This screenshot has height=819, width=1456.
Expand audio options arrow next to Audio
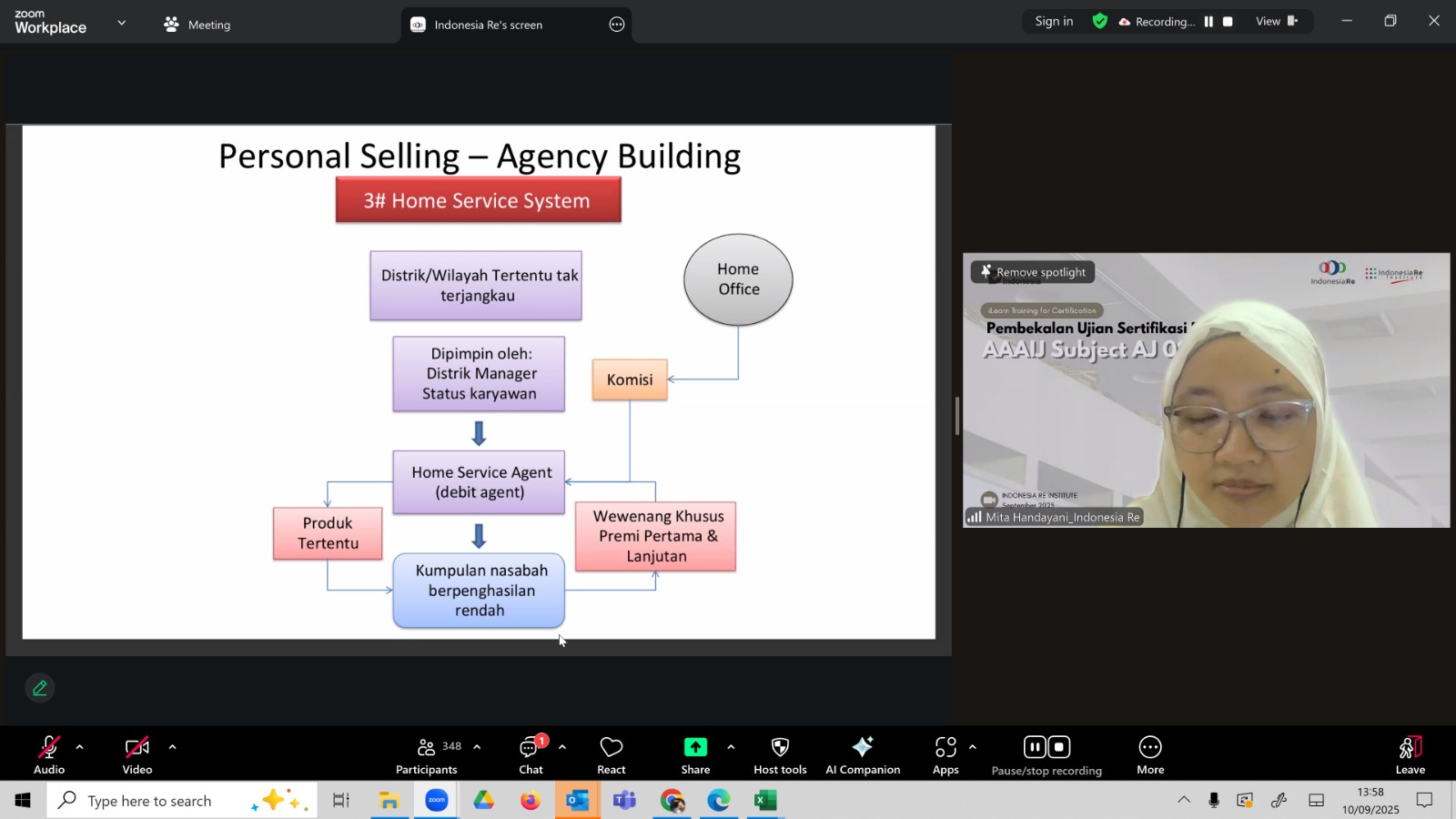80,747
